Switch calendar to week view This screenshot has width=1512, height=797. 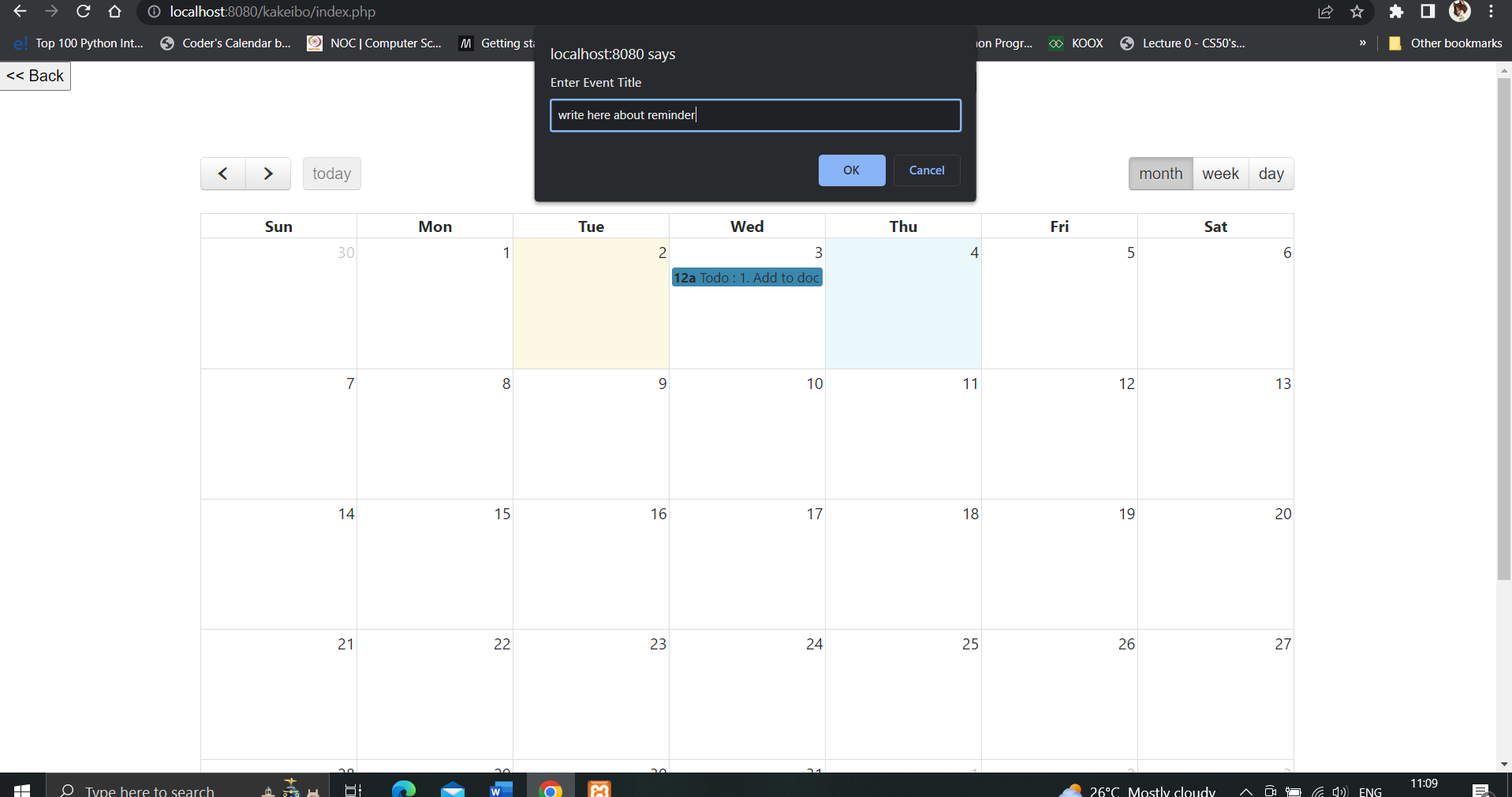coord(1220,174)
